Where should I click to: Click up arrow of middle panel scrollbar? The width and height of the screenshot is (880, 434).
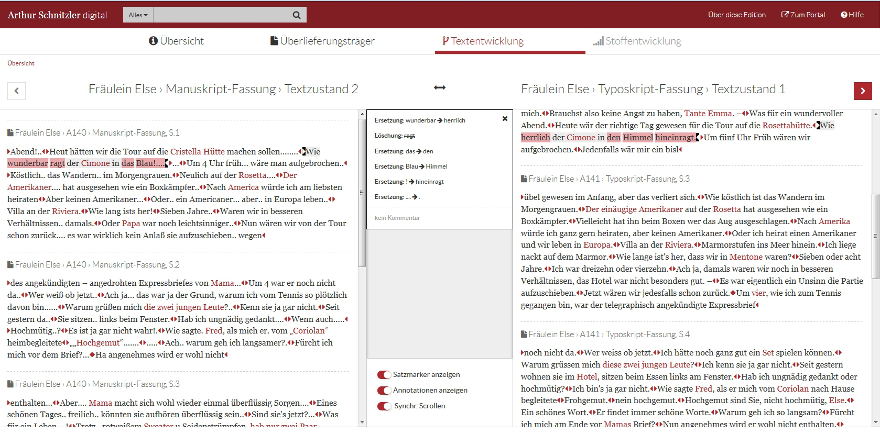[x=362, y=113]
